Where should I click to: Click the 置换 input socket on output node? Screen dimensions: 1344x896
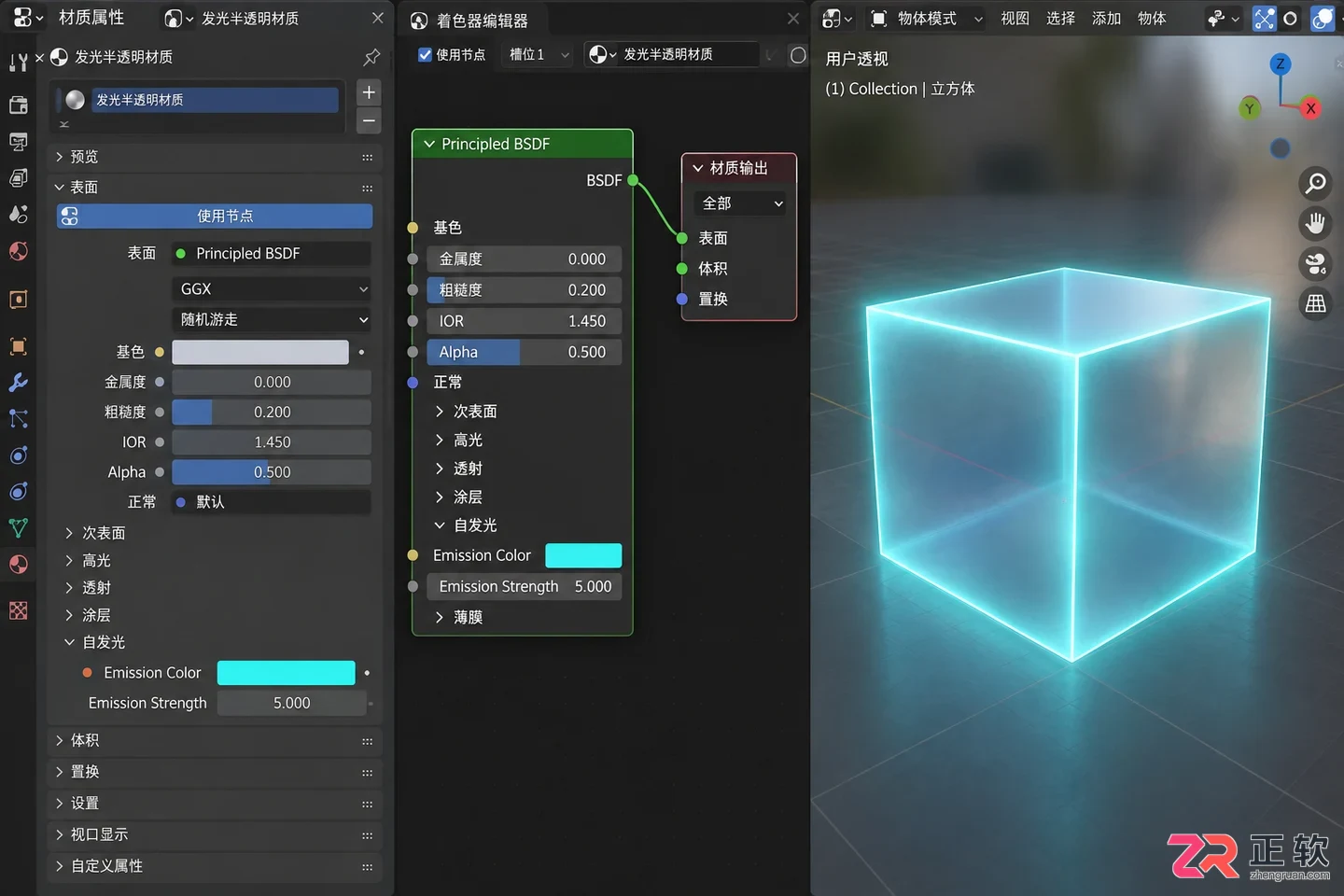click(x=682, y=300)
